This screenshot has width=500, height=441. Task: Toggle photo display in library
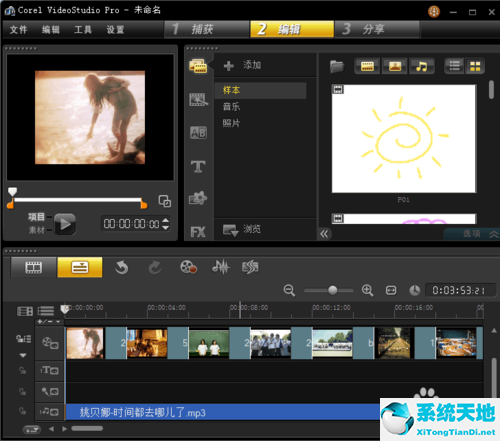pyautogui.click(x=395, y=66)
